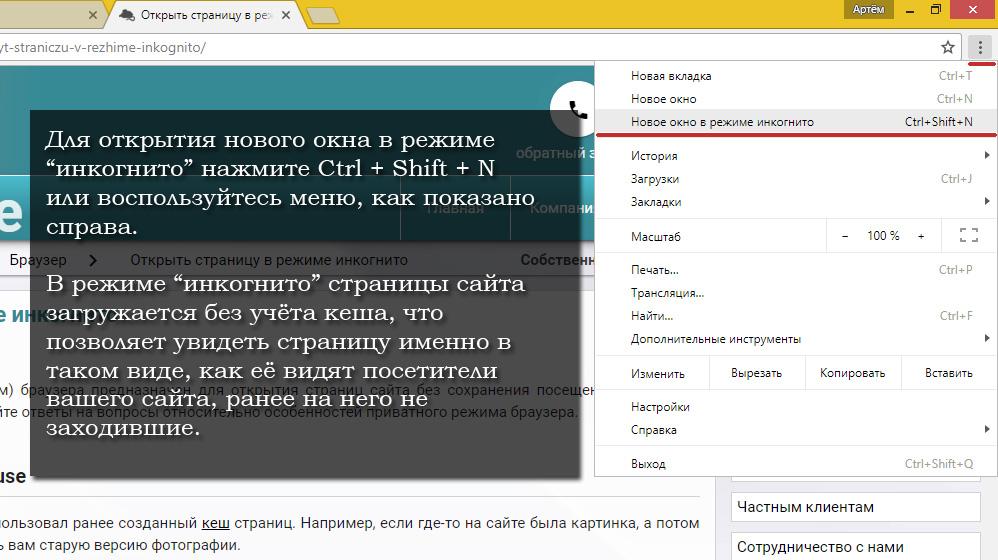Open 'Сотрудничество с нами' sidebar link
The height and width of the screenshot is (560, 998).
click(855, 547)
